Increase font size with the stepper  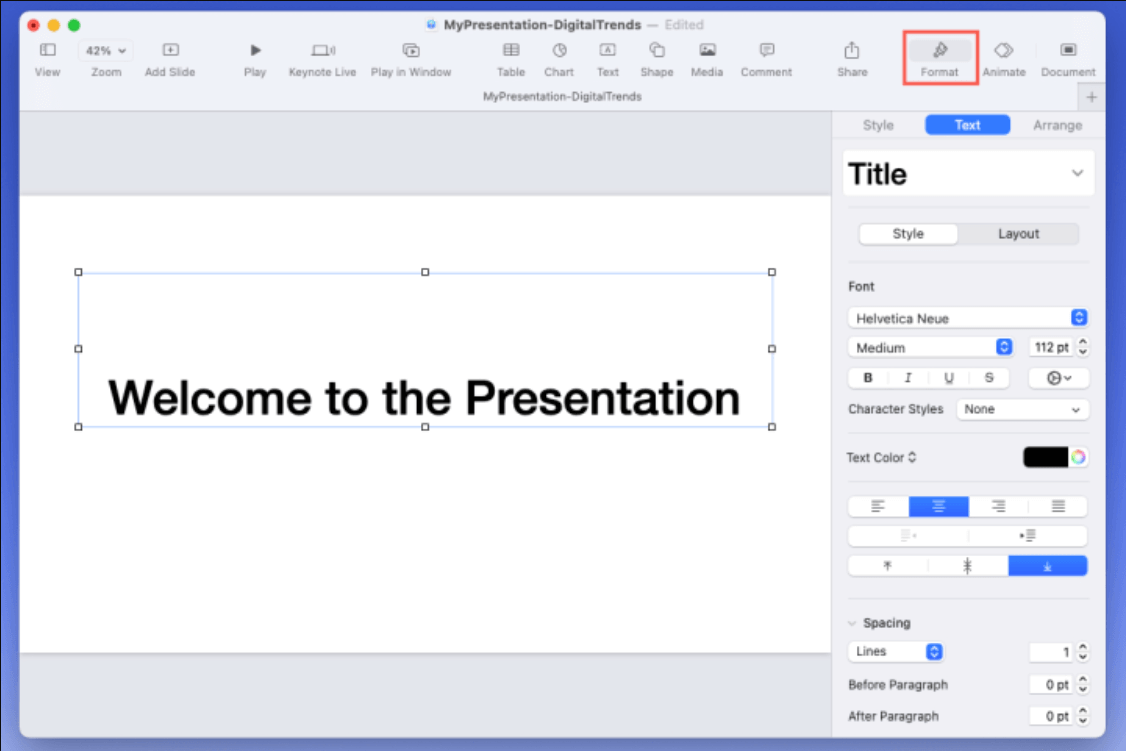click(x=1082, y=342)
